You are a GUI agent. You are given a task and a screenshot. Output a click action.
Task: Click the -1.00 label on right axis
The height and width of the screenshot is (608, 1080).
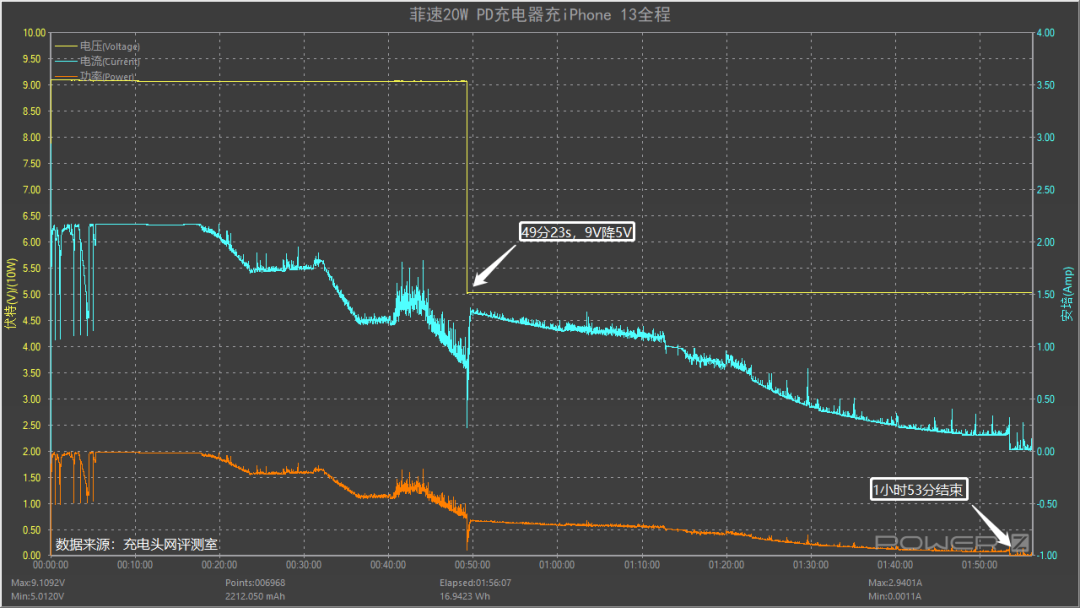pyautogui.click(x=1046, y=556)
